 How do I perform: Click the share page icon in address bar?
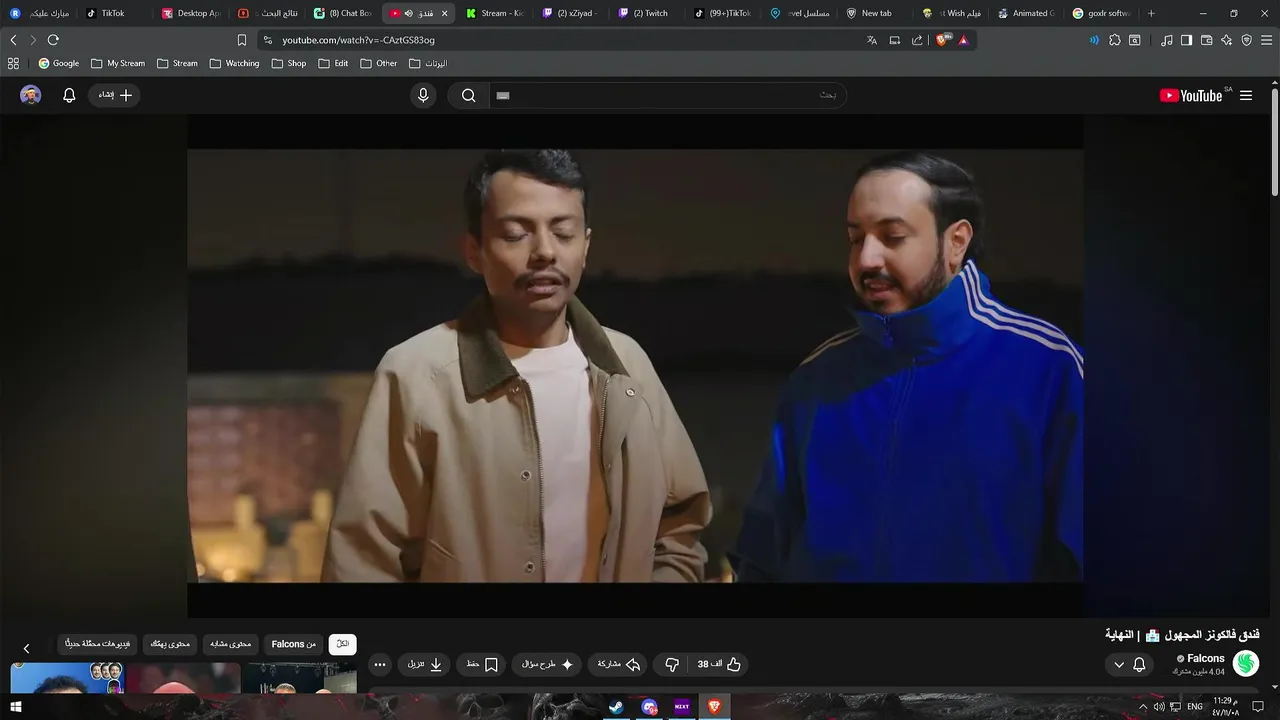[x=917, y=40]
